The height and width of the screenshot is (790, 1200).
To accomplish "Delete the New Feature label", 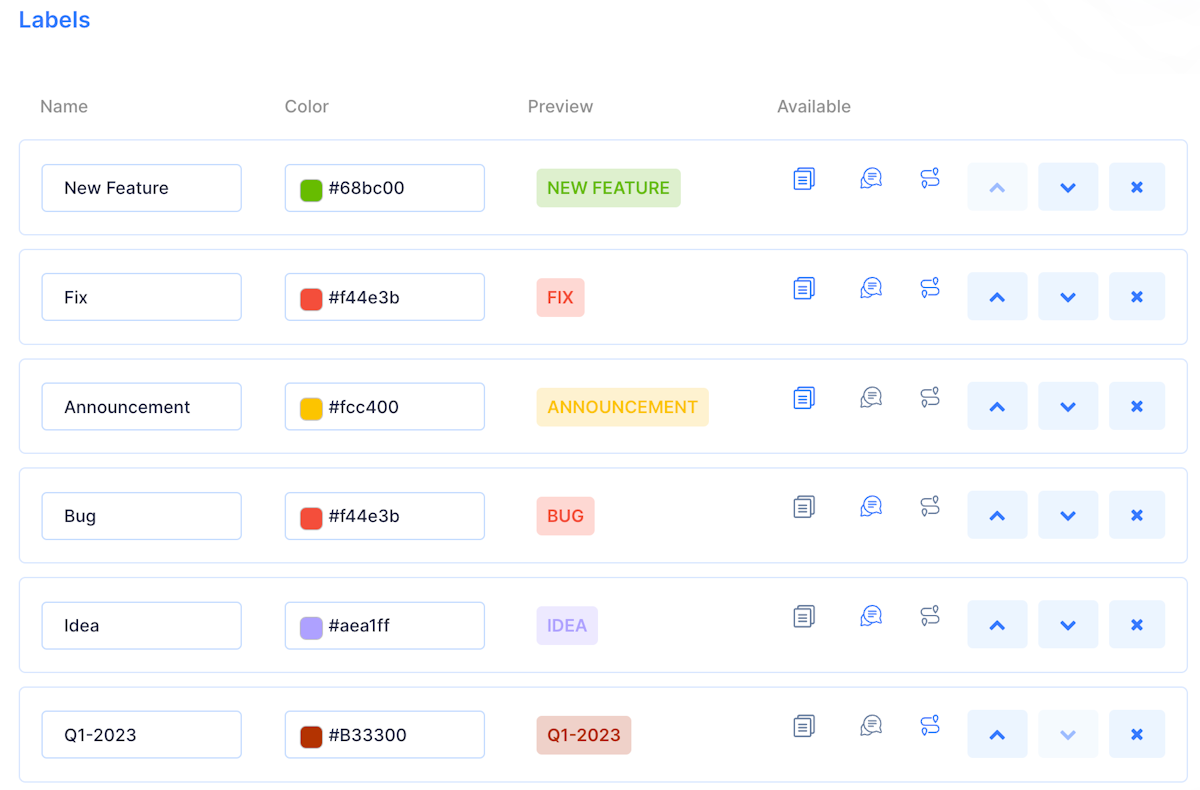I will [x=1137, y=187].
